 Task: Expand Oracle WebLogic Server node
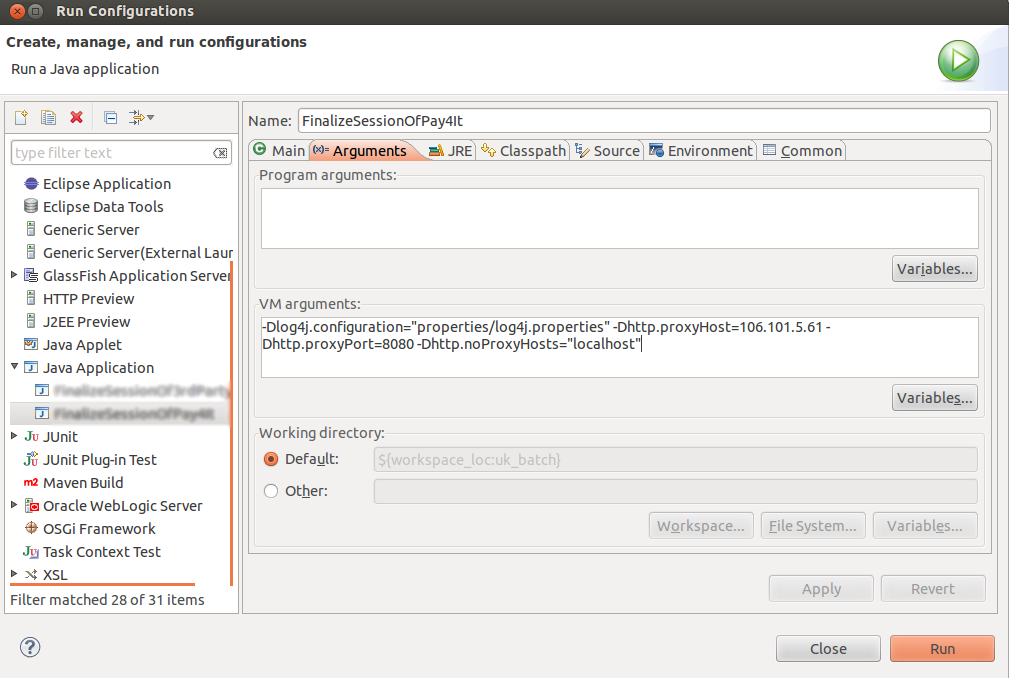tap(14, 505)
